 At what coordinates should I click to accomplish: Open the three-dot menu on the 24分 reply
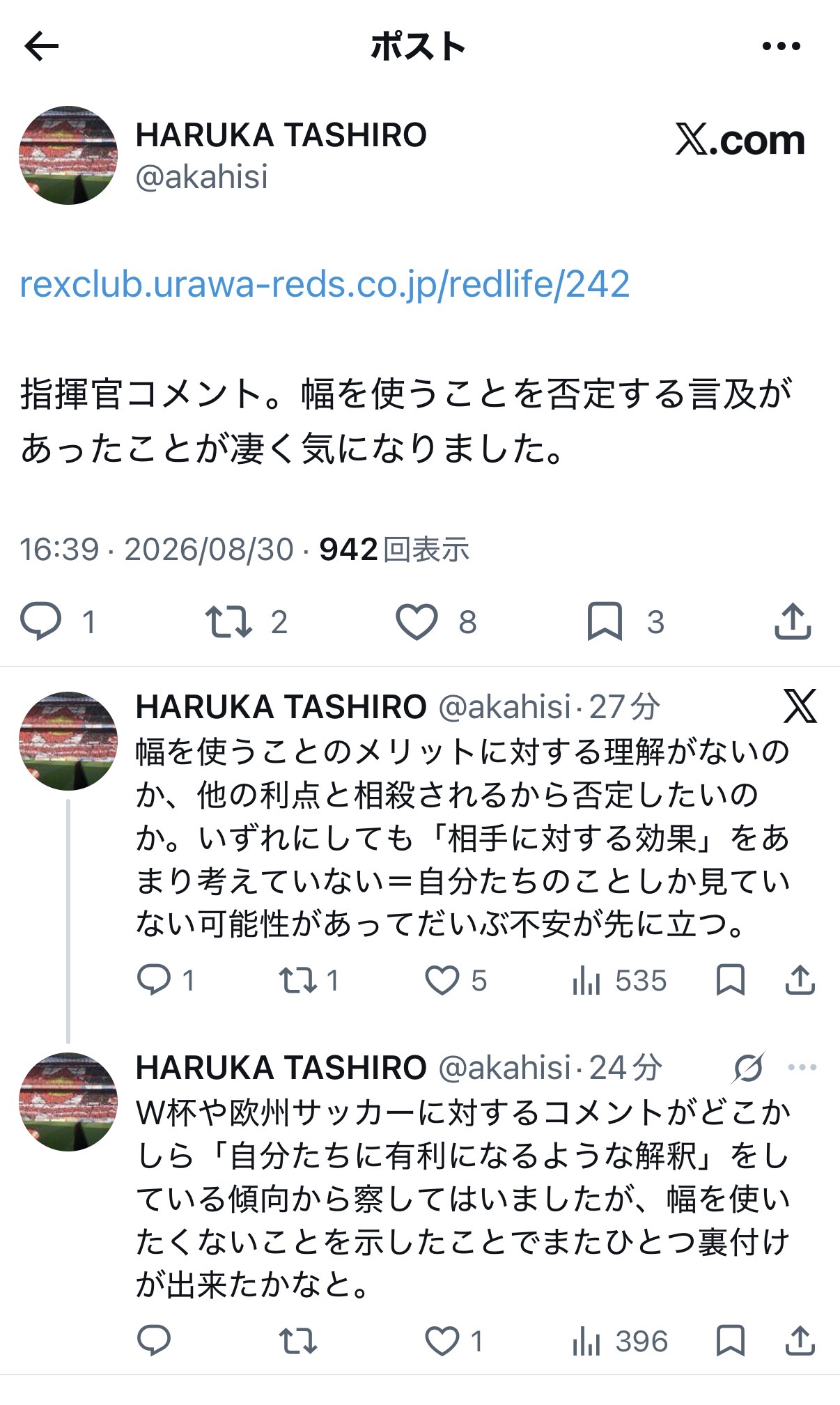pos(802,1067)
